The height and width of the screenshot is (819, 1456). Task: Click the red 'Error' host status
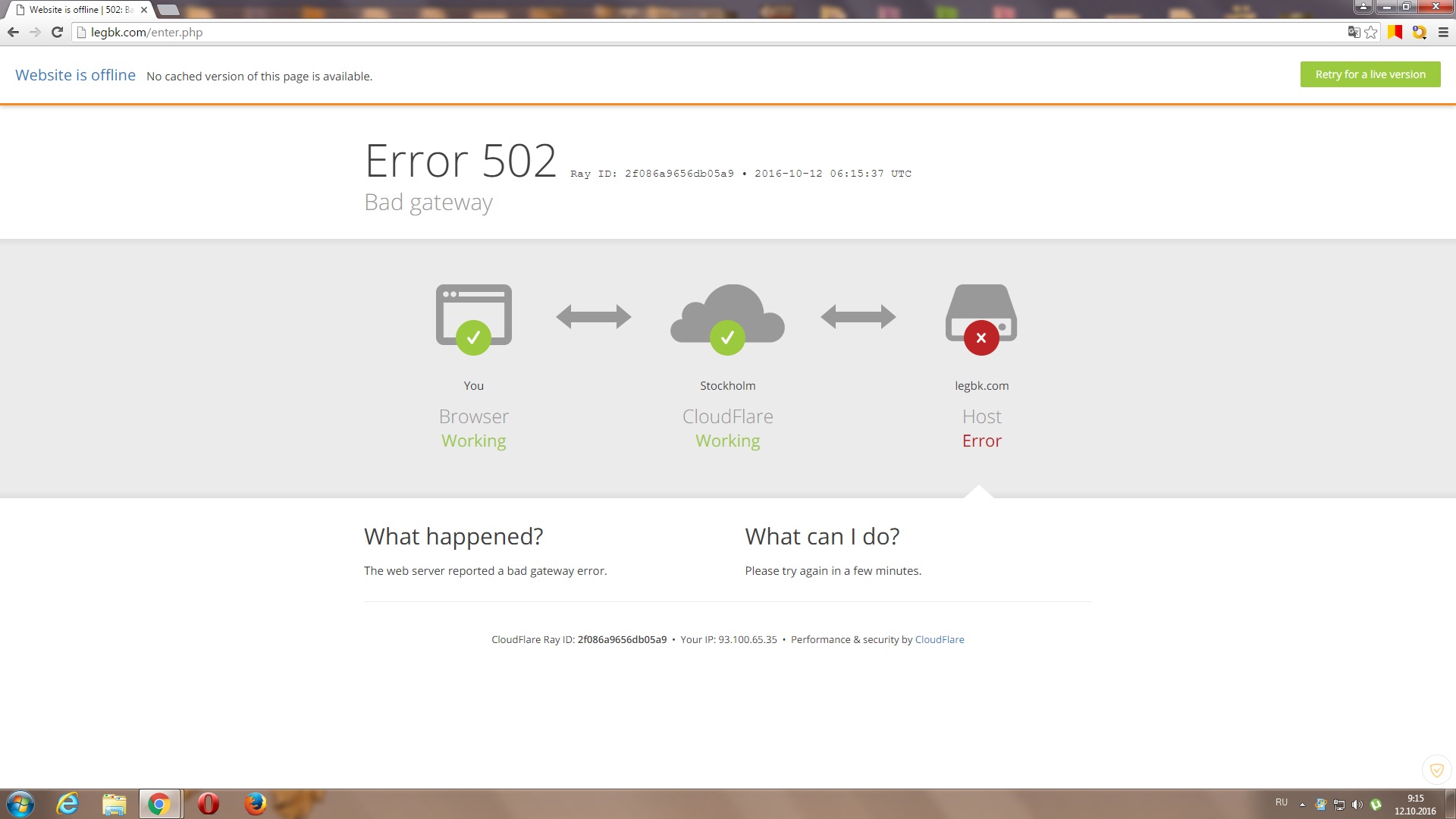tap(981, 441)
